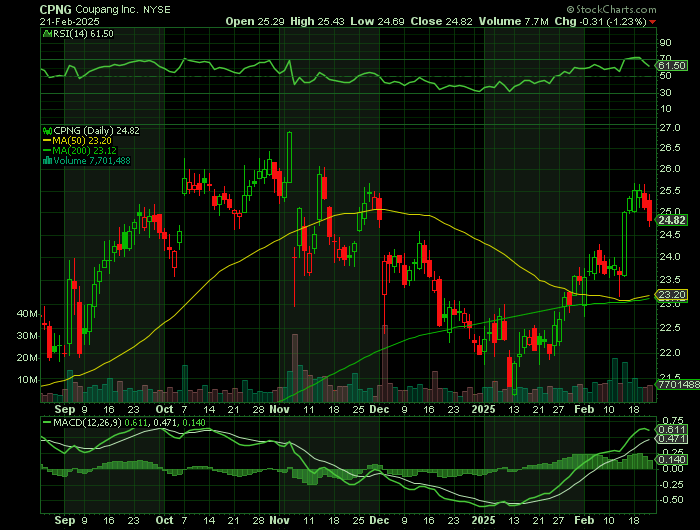
Task: Click the date 21-Feb-2025
Action: tap(69, 21)
